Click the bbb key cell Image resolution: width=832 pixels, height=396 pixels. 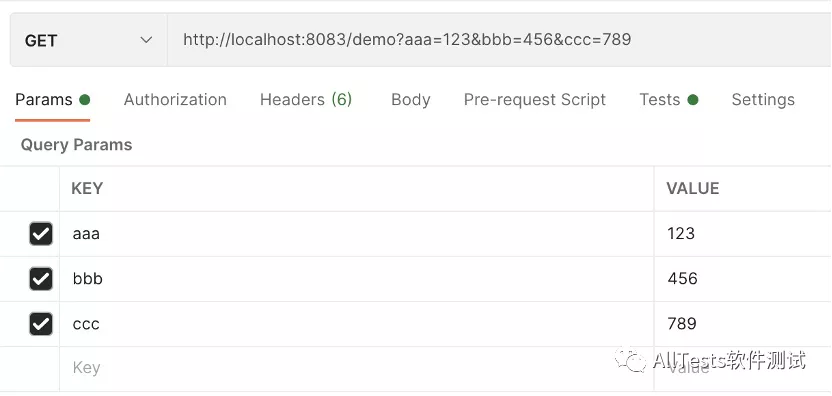click(357, 279)
